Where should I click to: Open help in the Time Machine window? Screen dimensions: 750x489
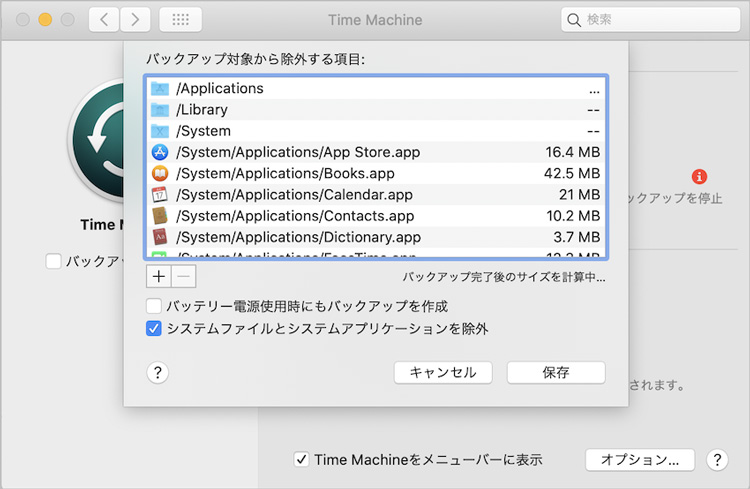click(717, 460)
